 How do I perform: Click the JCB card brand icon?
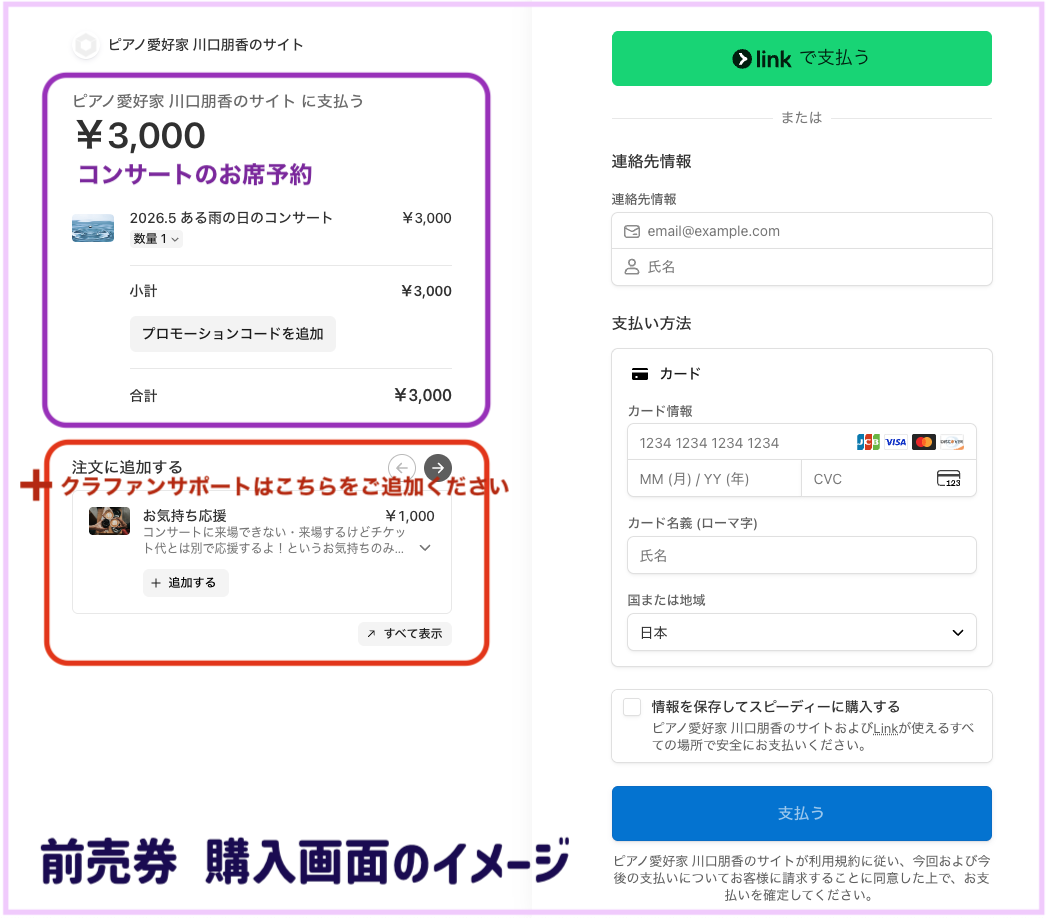pos(868,442)
